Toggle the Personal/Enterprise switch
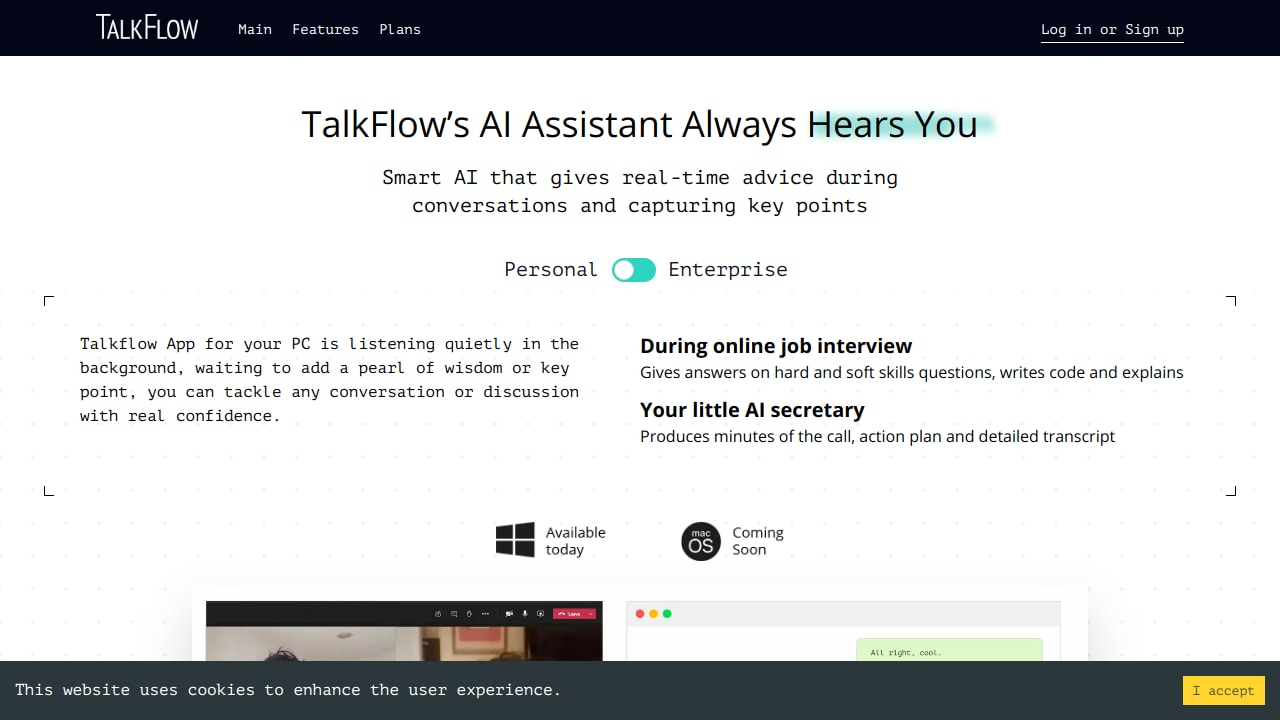The height and width of the screenshot is (720, 1280). [634, 270]
